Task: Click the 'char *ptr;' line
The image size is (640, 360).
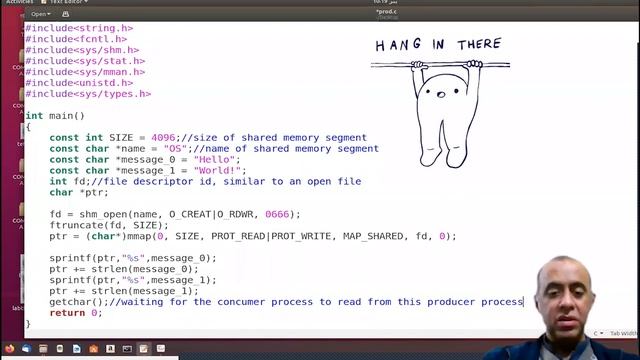Action: (x=79, y=193)
